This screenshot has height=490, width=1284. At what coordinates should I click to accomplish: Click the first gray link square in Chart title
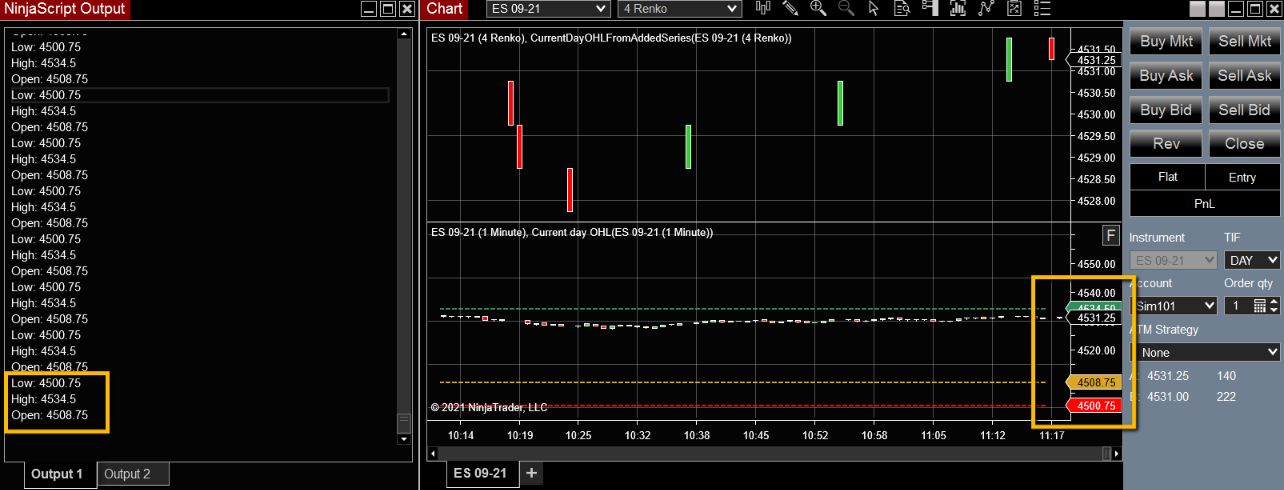point(1199,9)
